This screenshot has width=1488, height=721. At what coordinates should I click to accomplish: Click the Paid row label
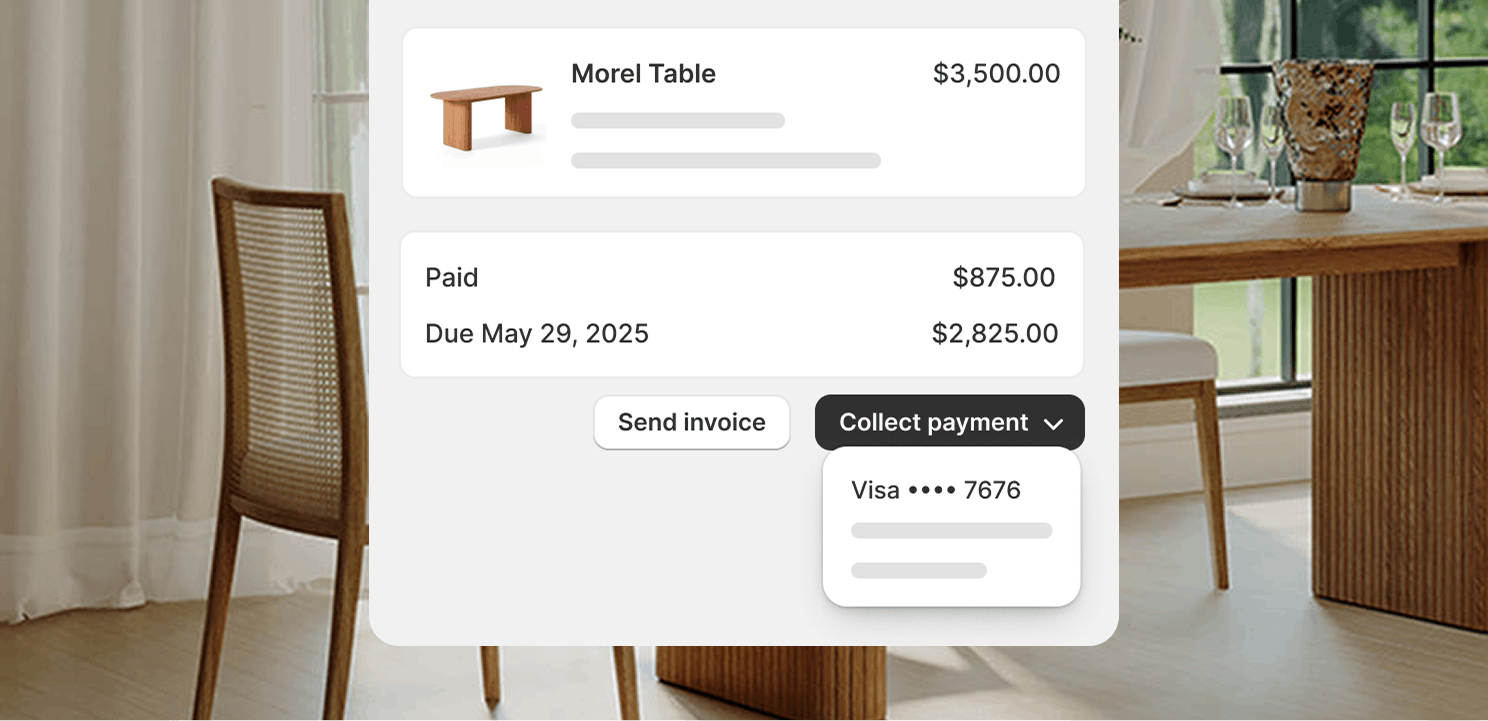pyautogui.click(x=452, y=277)
